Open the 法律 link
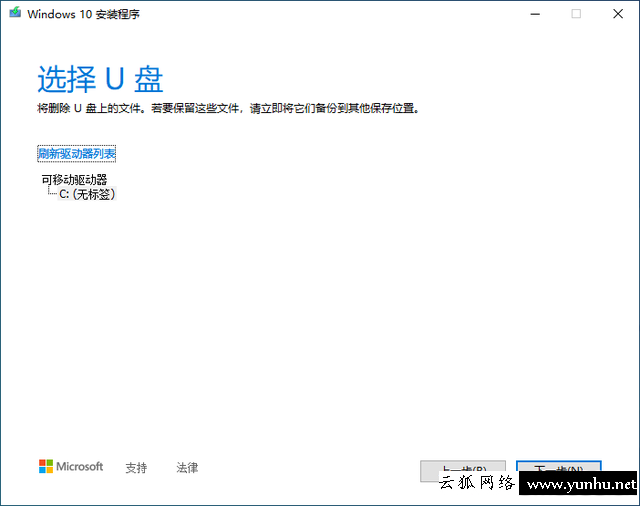 (x=187, y=468)
